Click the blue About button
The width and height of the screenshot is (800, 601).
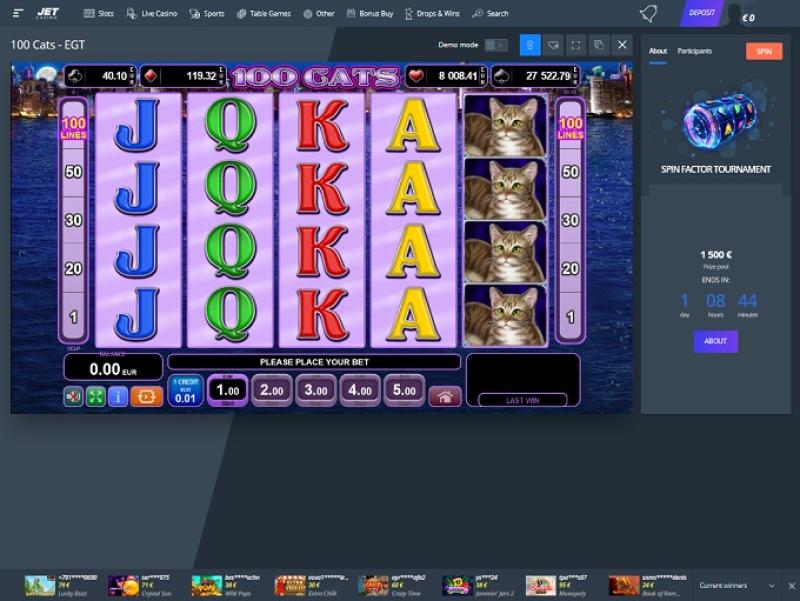point(715,341)
